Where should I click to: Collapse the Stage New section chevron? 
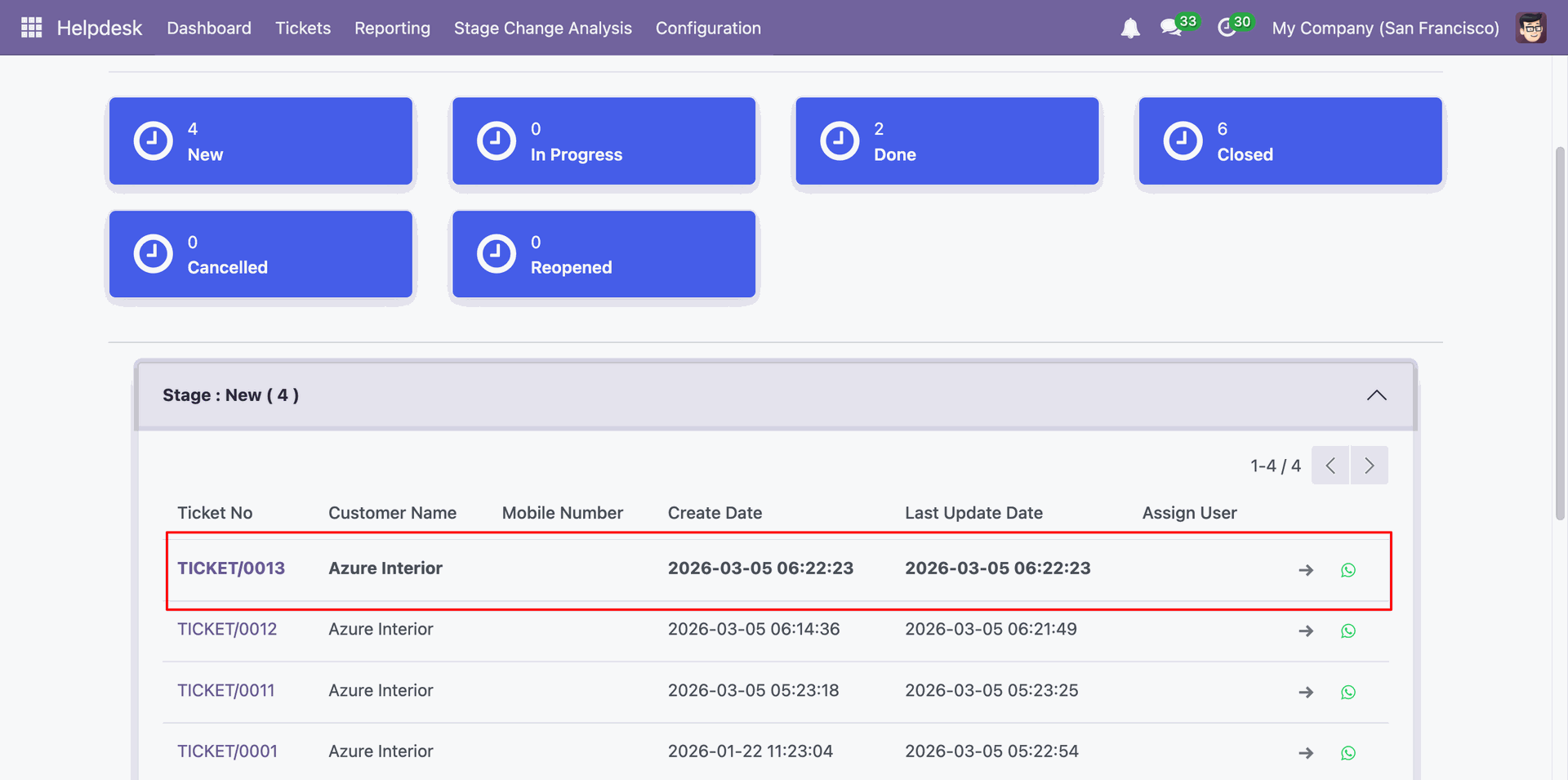1376,395
